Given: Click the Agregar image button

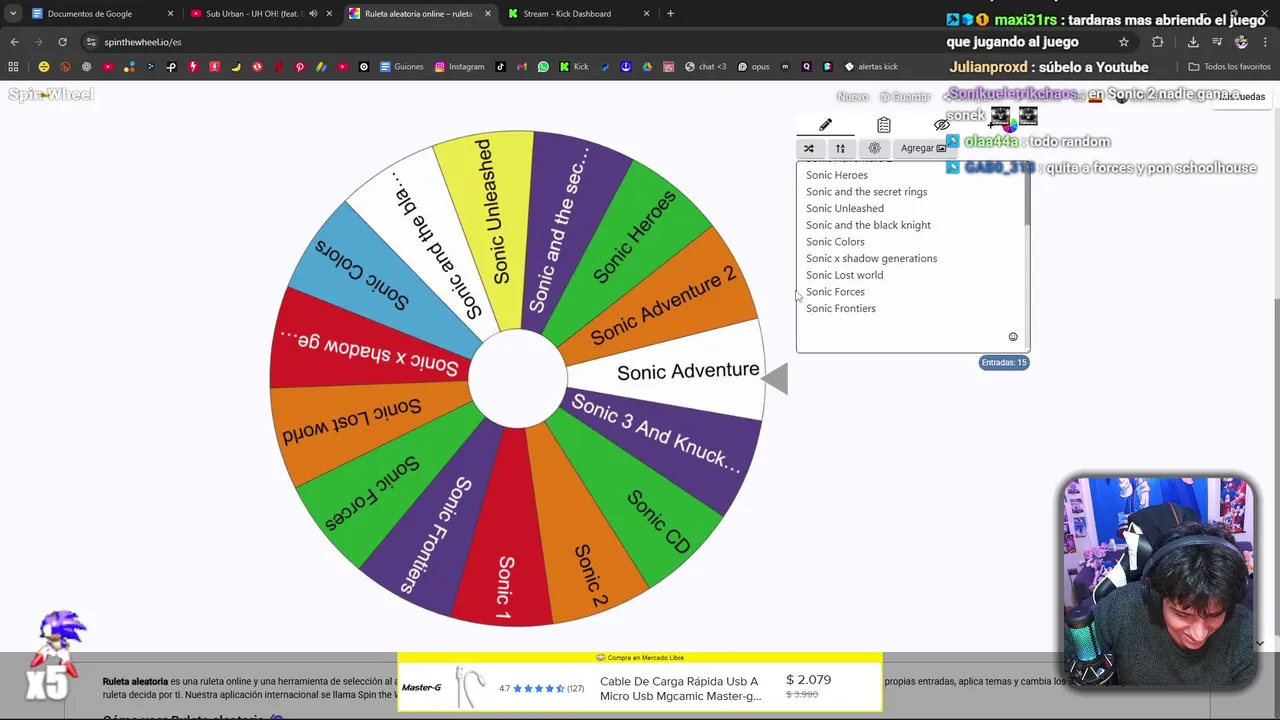Looking at the screenshot, I should (923, 148).
